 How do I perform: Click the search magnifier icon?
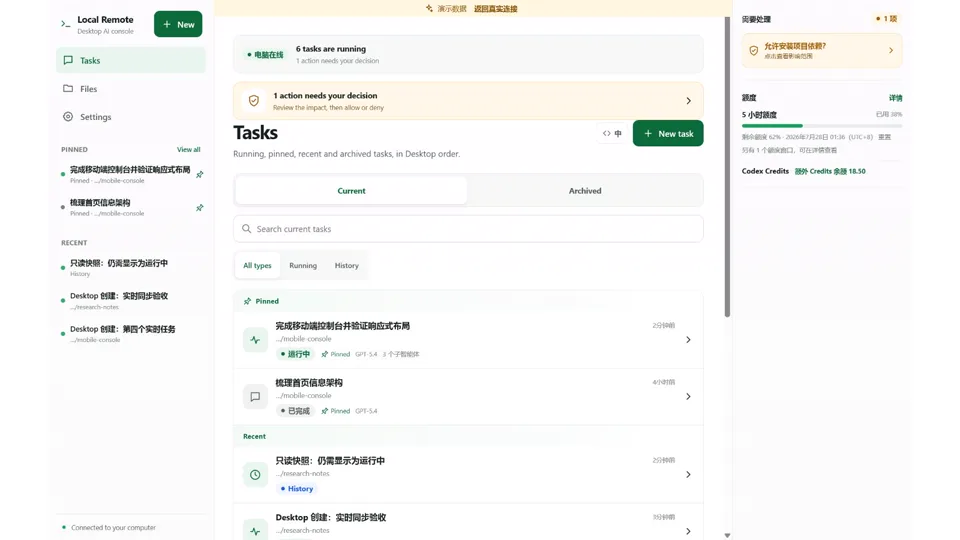247,228
